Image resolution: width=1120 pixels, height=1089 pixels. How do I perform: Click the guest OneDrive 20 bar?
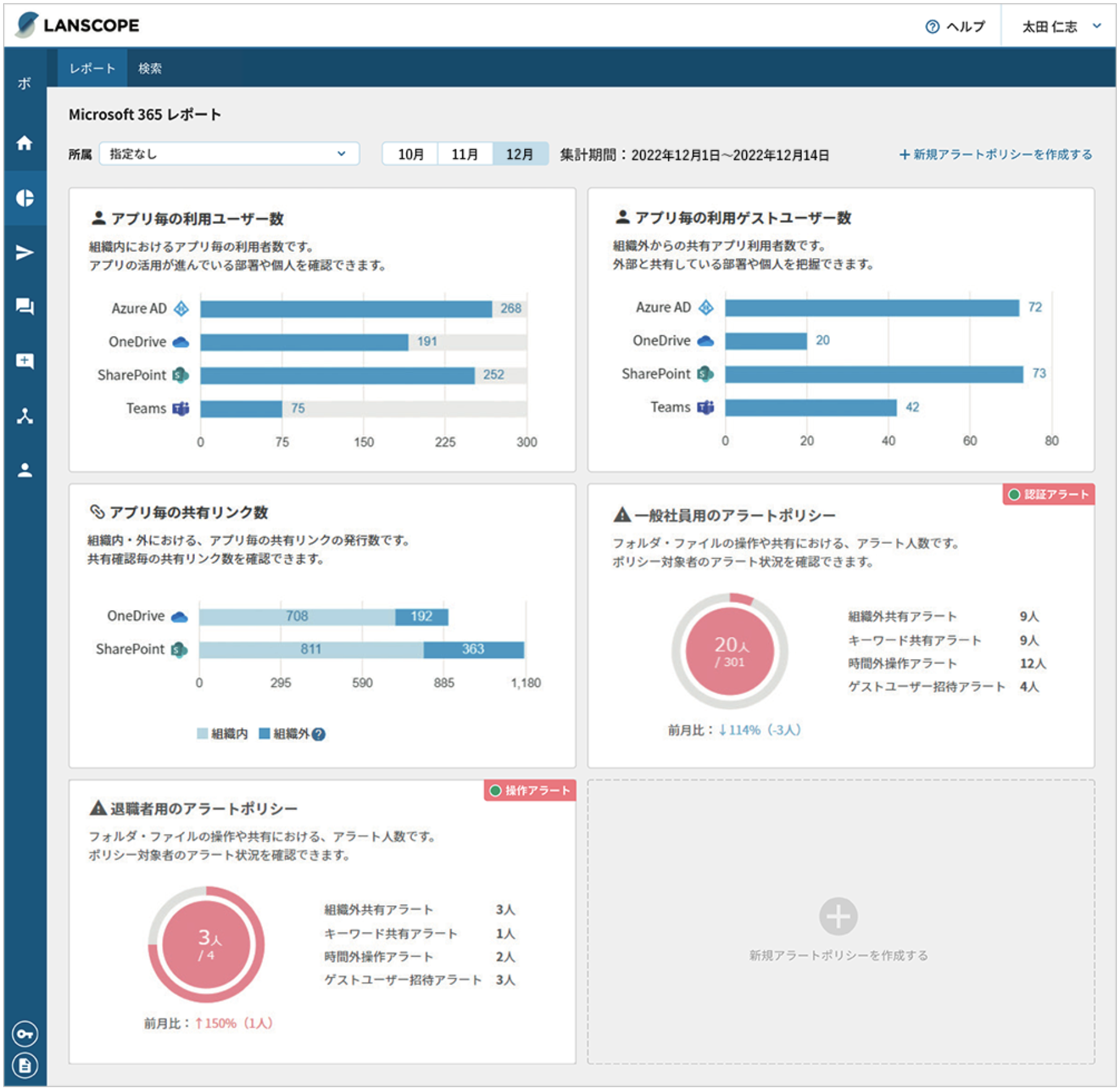click(x=766, y=341)
